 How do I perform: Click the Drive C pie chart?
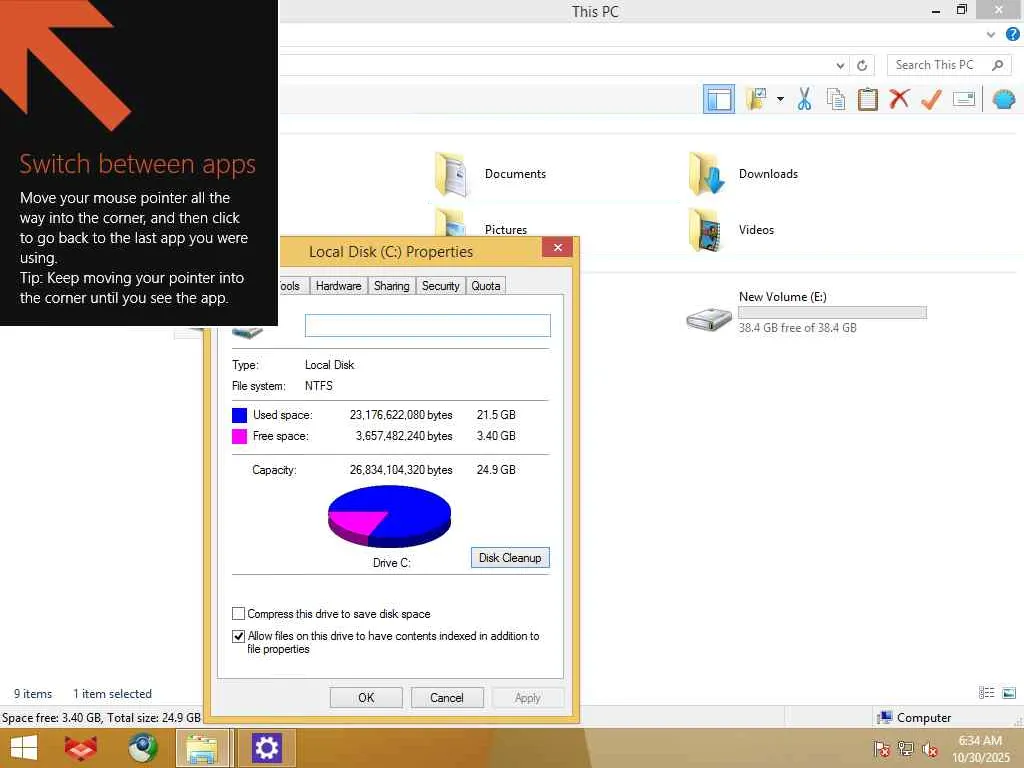click(x=389, y=517)
